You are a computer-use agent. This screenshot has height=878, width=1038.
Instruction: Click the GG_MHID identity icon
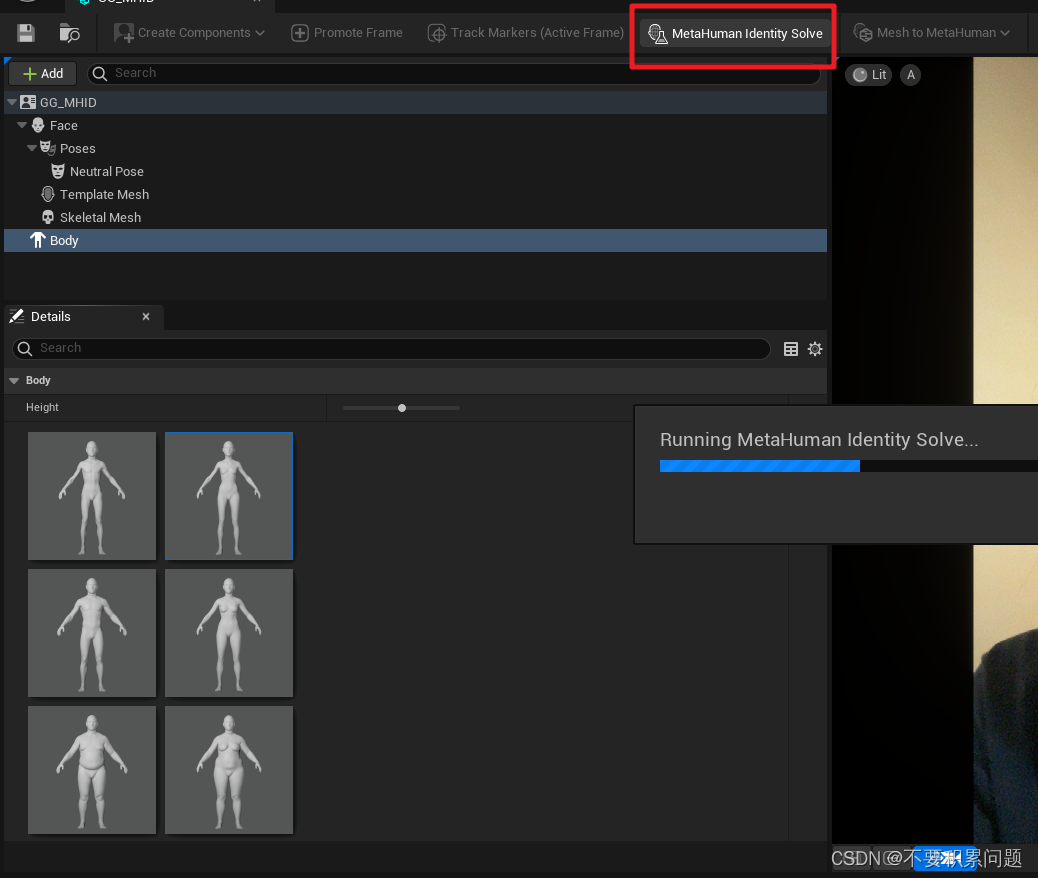[x=28, y=102]
